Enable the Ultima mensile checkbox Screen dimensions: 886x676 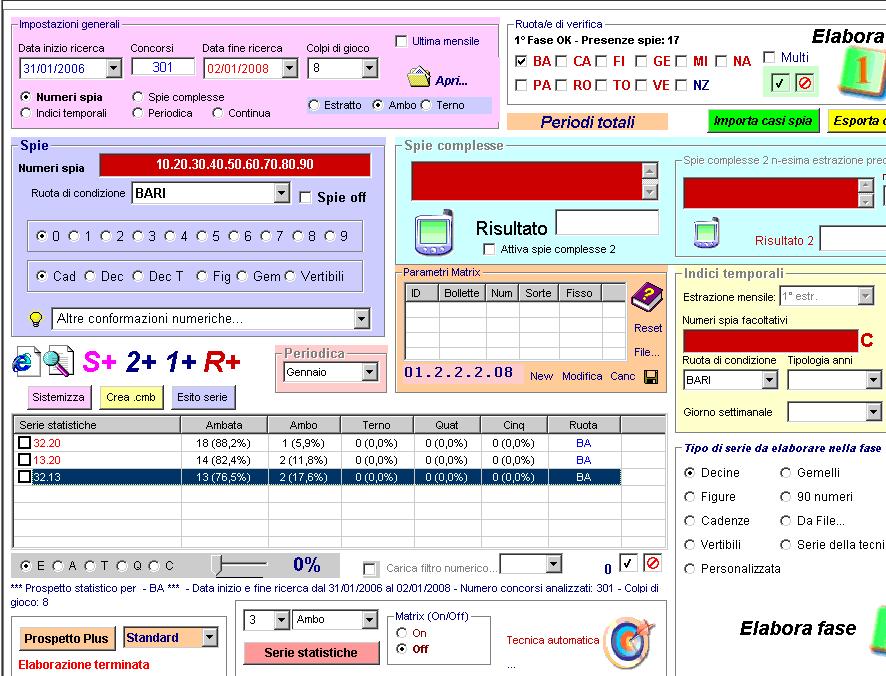click(401, 41)
